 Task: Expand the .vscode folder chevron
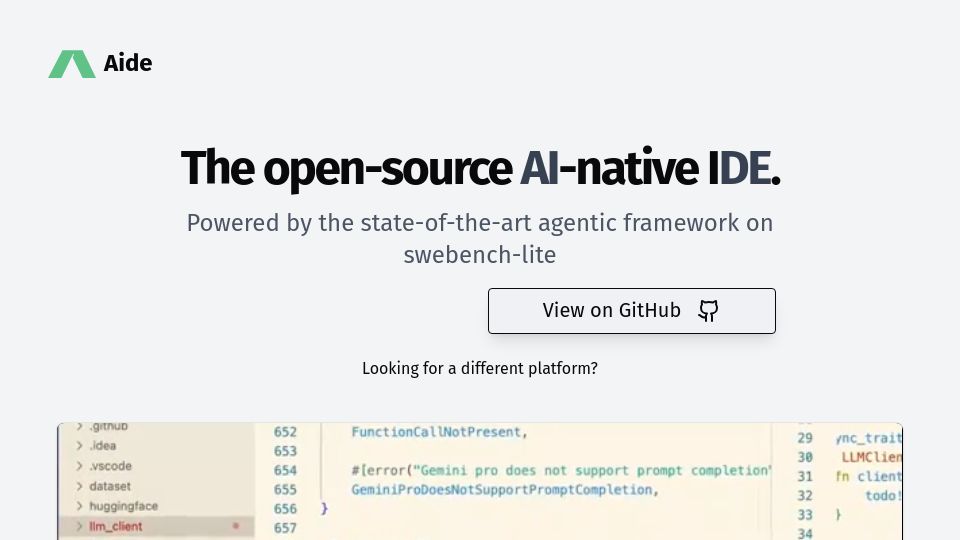point(79,466)
